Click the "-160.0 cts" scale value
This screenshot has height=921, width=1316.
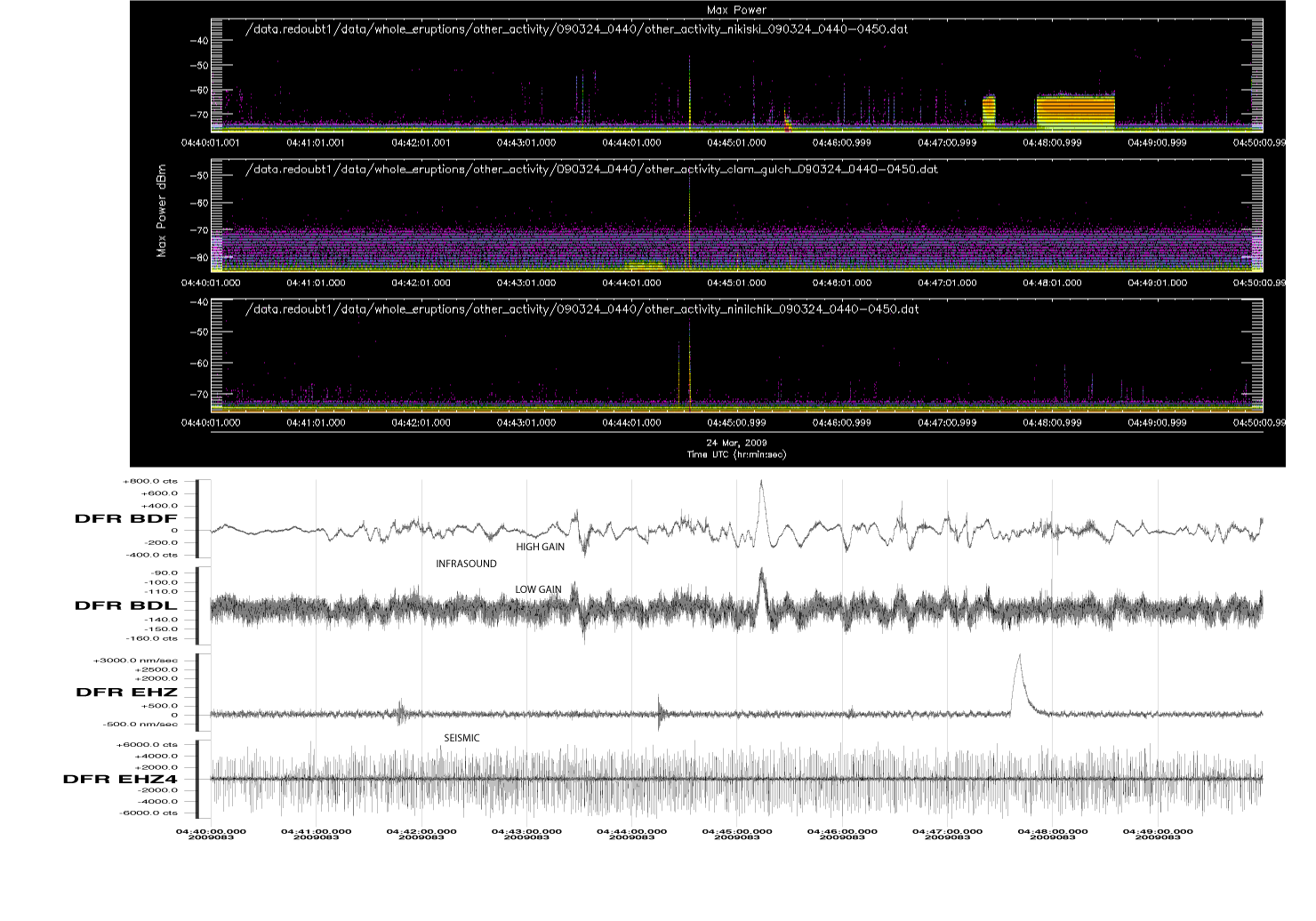150,638
